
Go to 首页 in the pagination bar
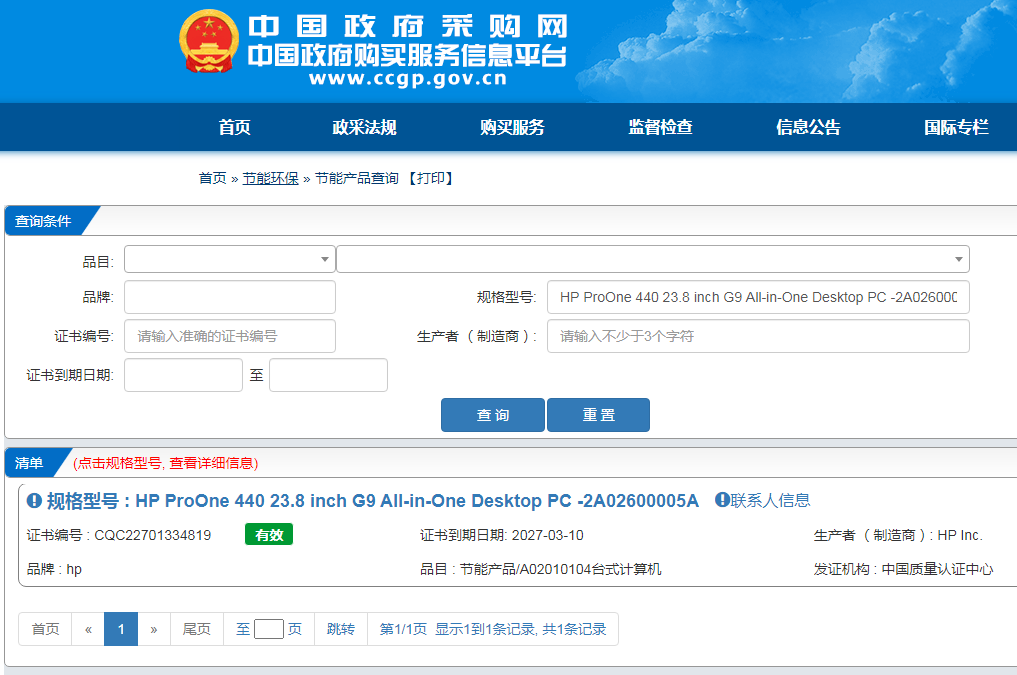coord(45,629)
